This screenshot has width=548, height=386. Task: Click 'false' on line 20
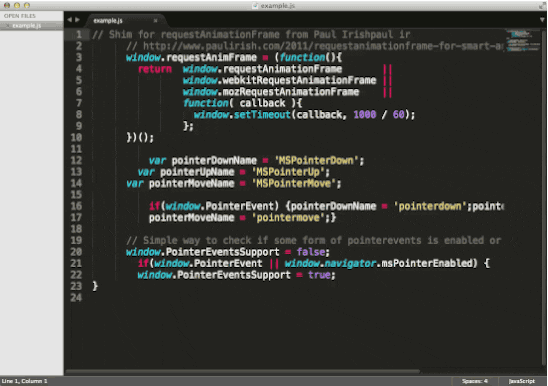[x=311, y=252]
